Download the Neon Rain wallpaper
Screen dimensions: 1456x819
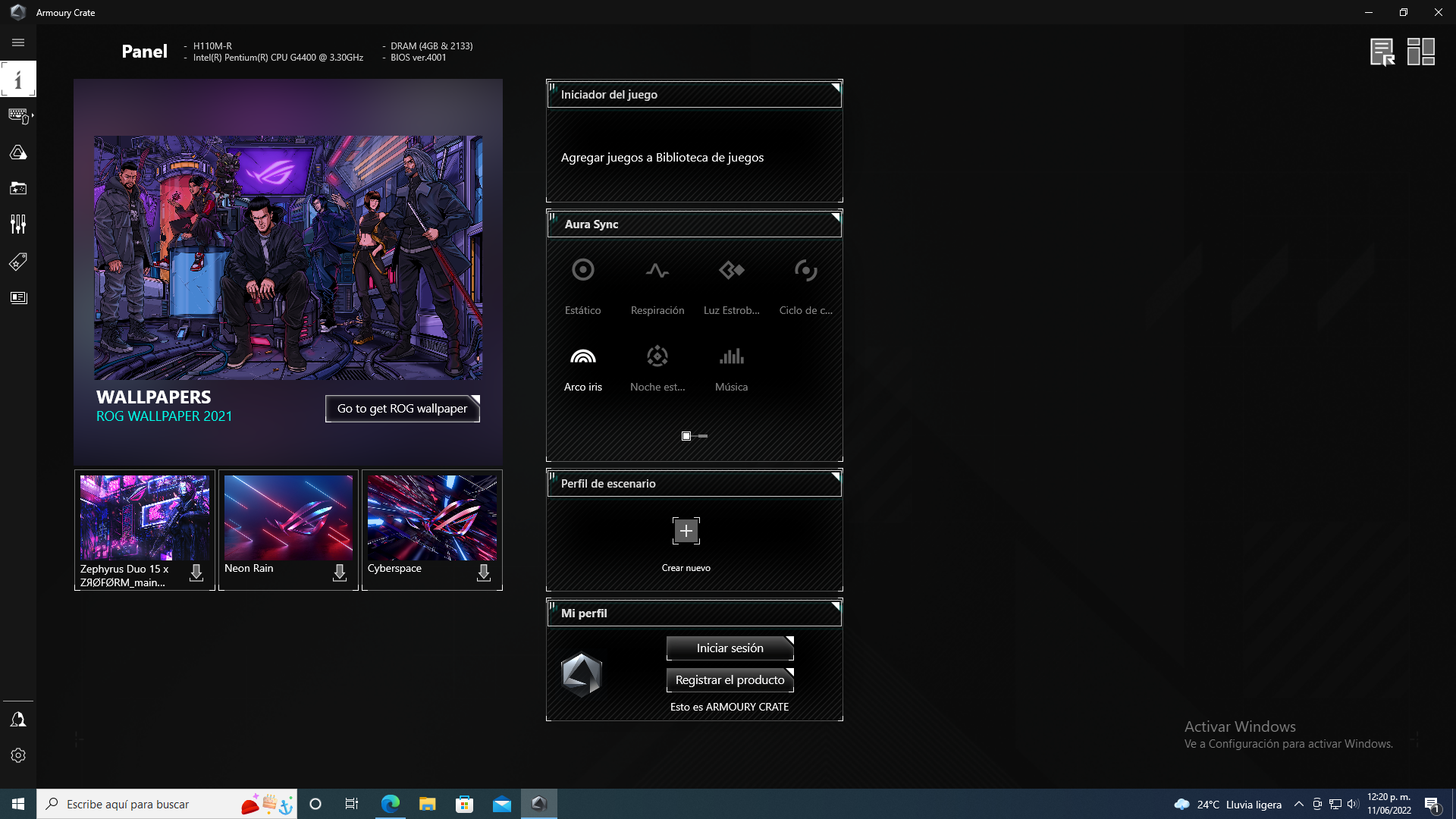click(340, 573)
